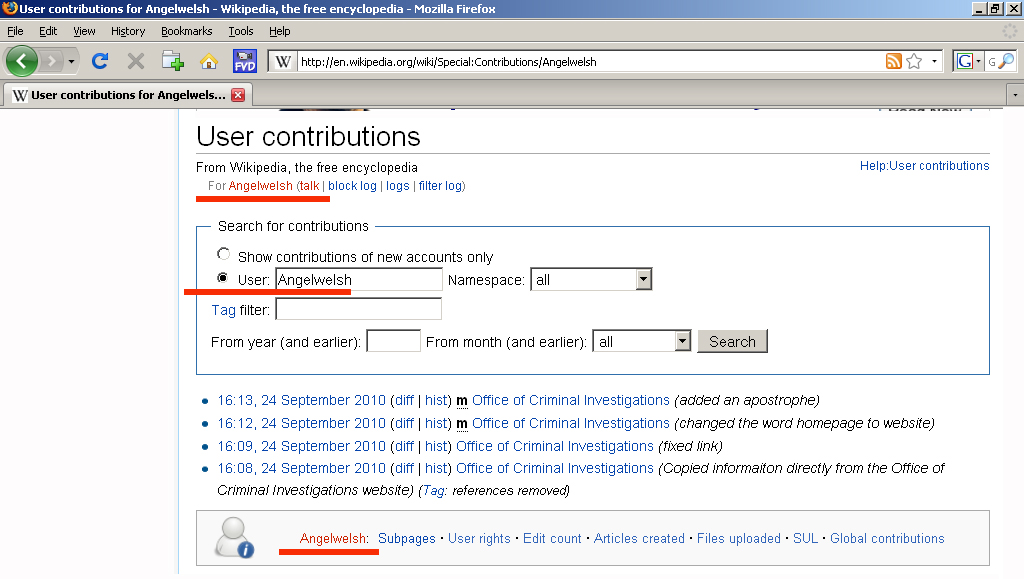The width and height of the screenshot is (1024, 579).
Task: Open the Articles created link
Action: [639, 539]
